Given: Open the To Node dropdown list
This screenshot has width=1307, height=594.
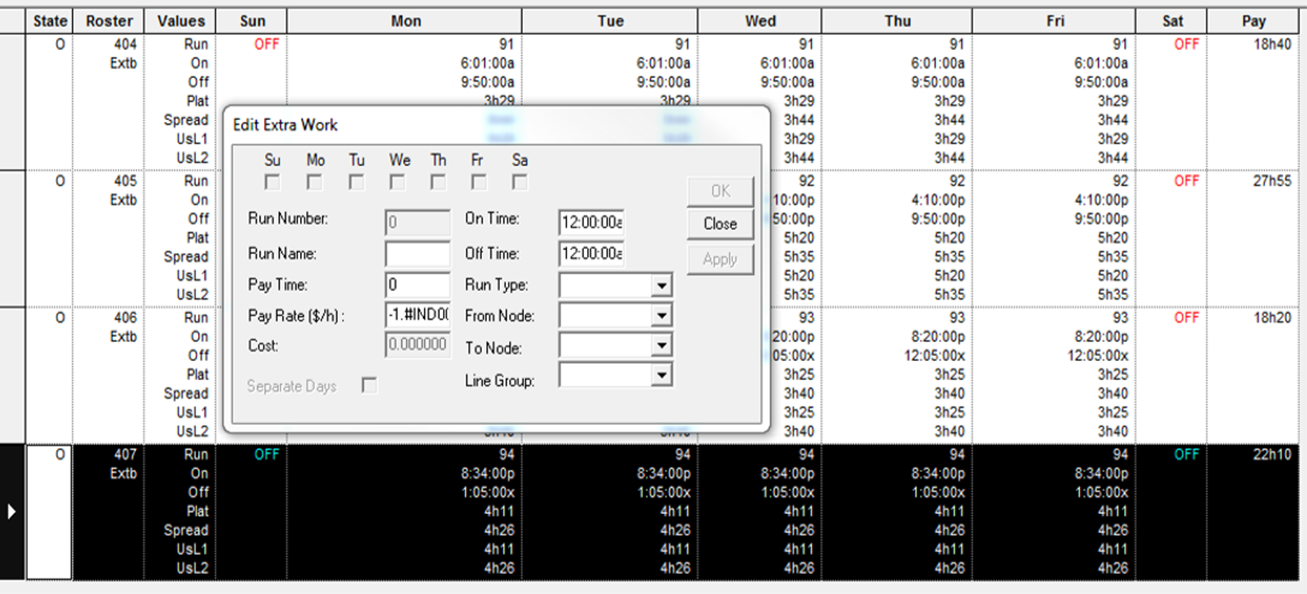Looking at the screenshot, I should (x=660, y=347).
